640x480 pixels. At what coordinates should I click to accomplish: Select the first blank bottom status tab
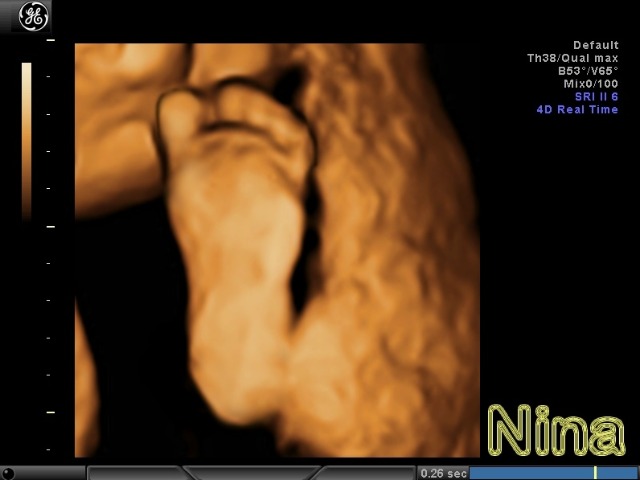(x=135, y=473)
